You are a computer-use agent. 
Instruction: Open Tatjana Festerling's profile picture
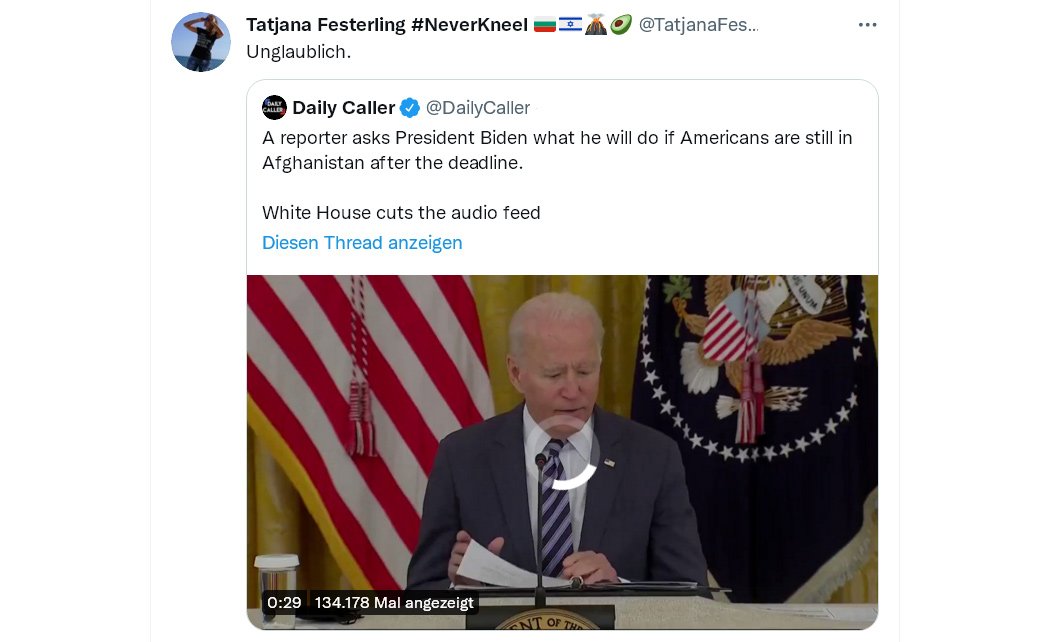click(x=201, y=42)
